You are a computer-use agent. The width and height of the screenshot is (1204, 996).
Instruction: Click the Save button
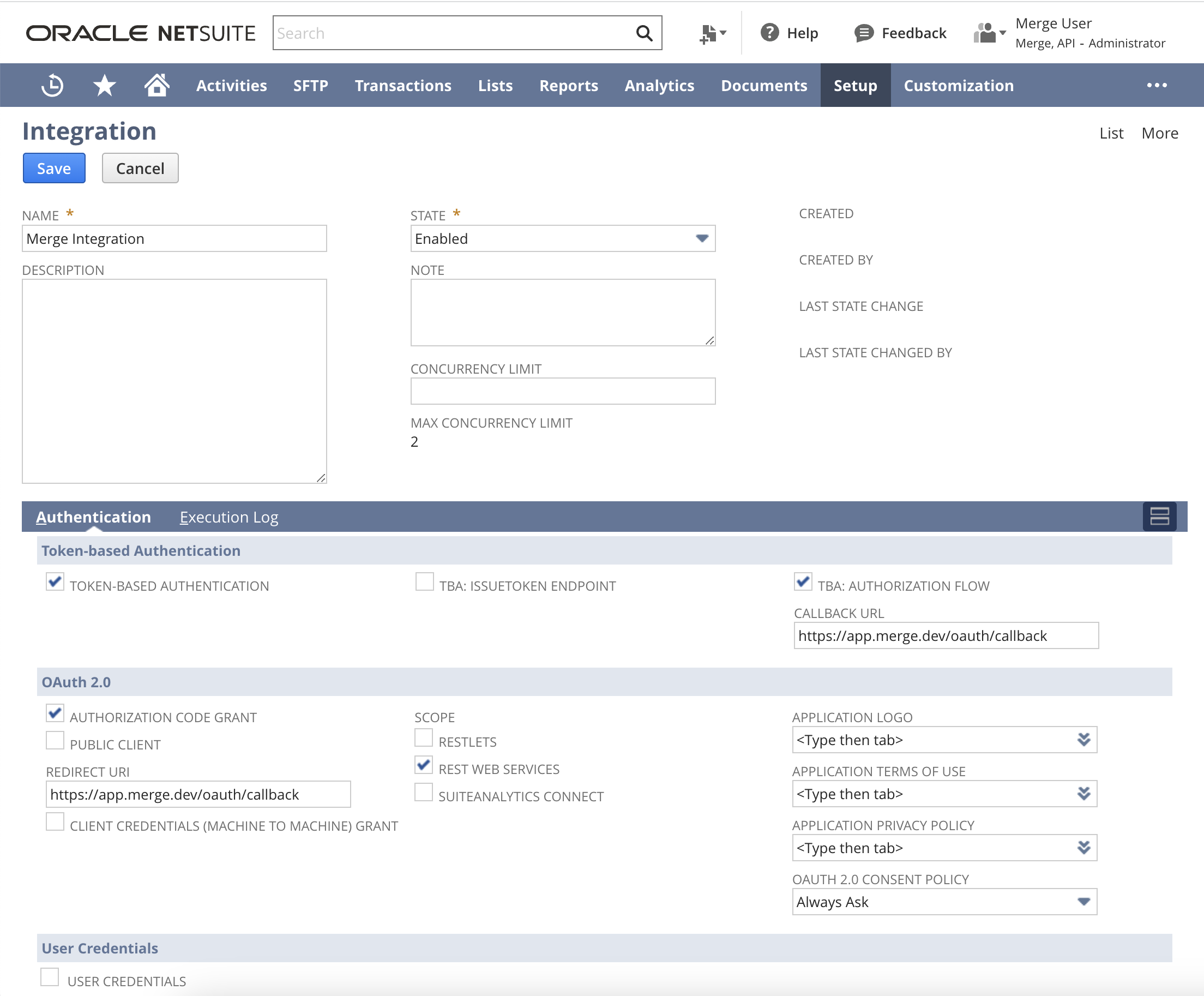pyautogui.click(x=54, y=168)
